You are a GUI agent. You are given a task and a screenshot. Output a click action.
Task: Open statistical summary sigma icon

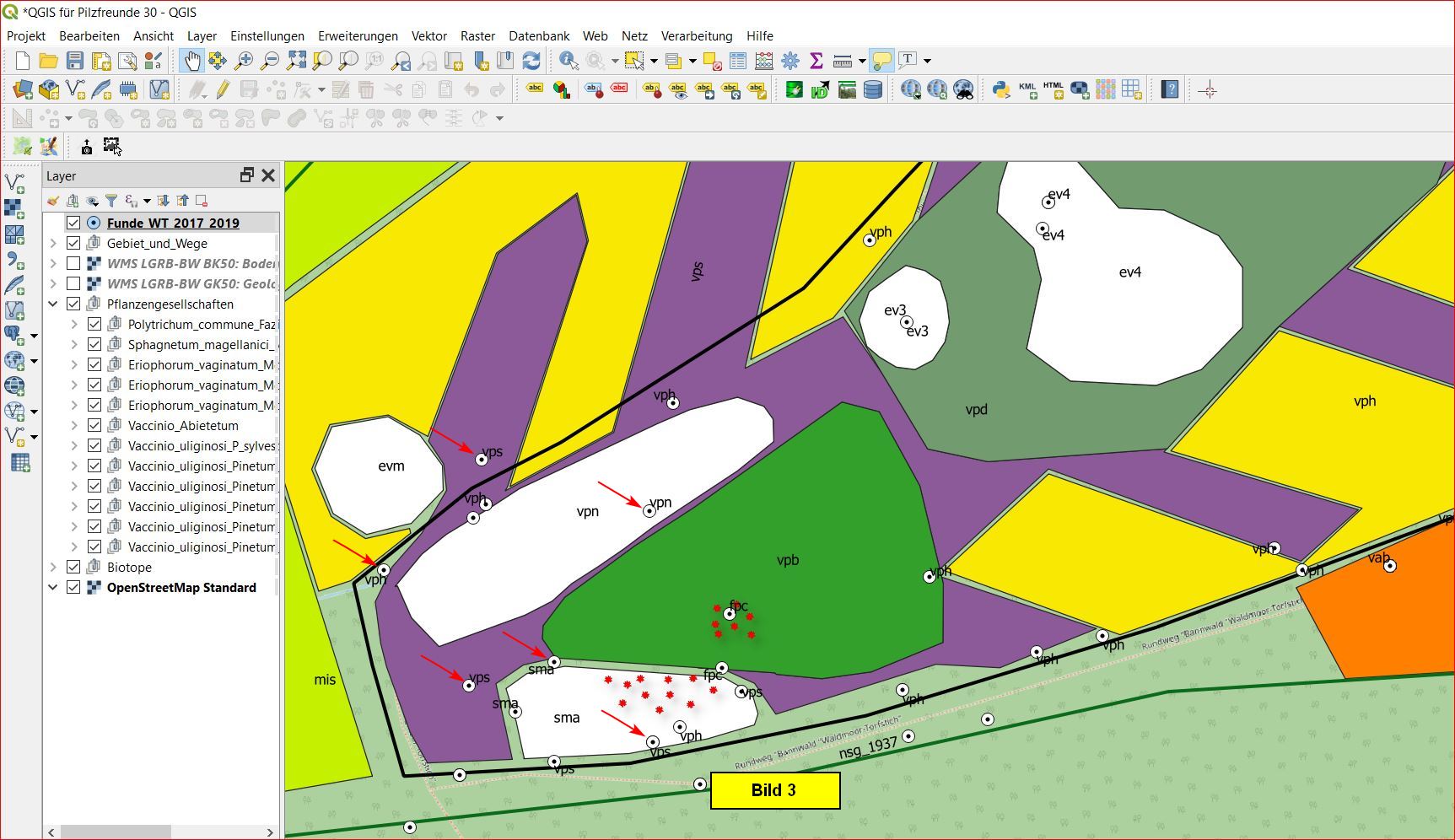click(816, 61)
